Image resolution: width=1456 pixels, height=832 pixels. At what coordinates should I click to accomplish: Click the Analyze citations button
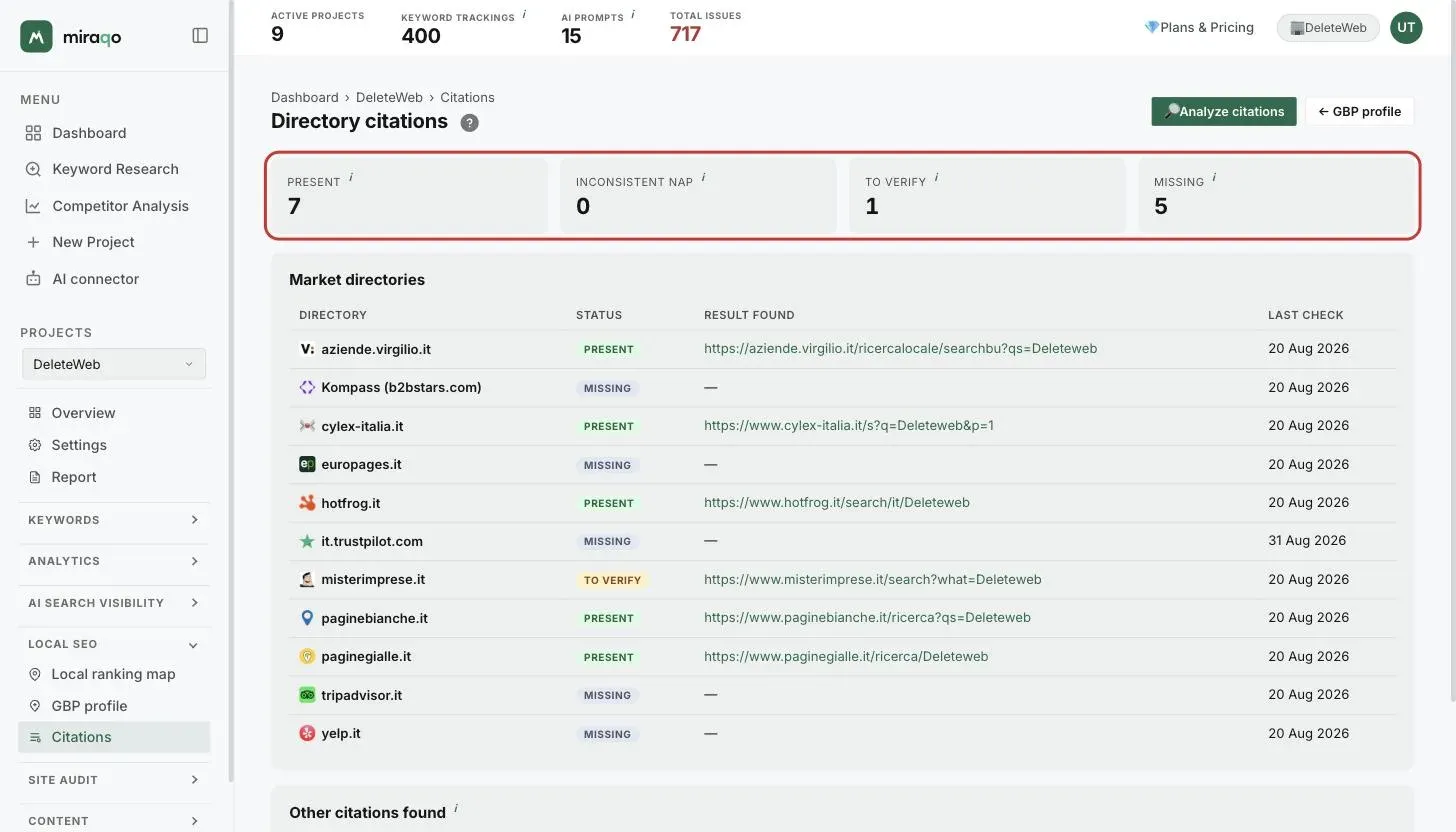1224,111
